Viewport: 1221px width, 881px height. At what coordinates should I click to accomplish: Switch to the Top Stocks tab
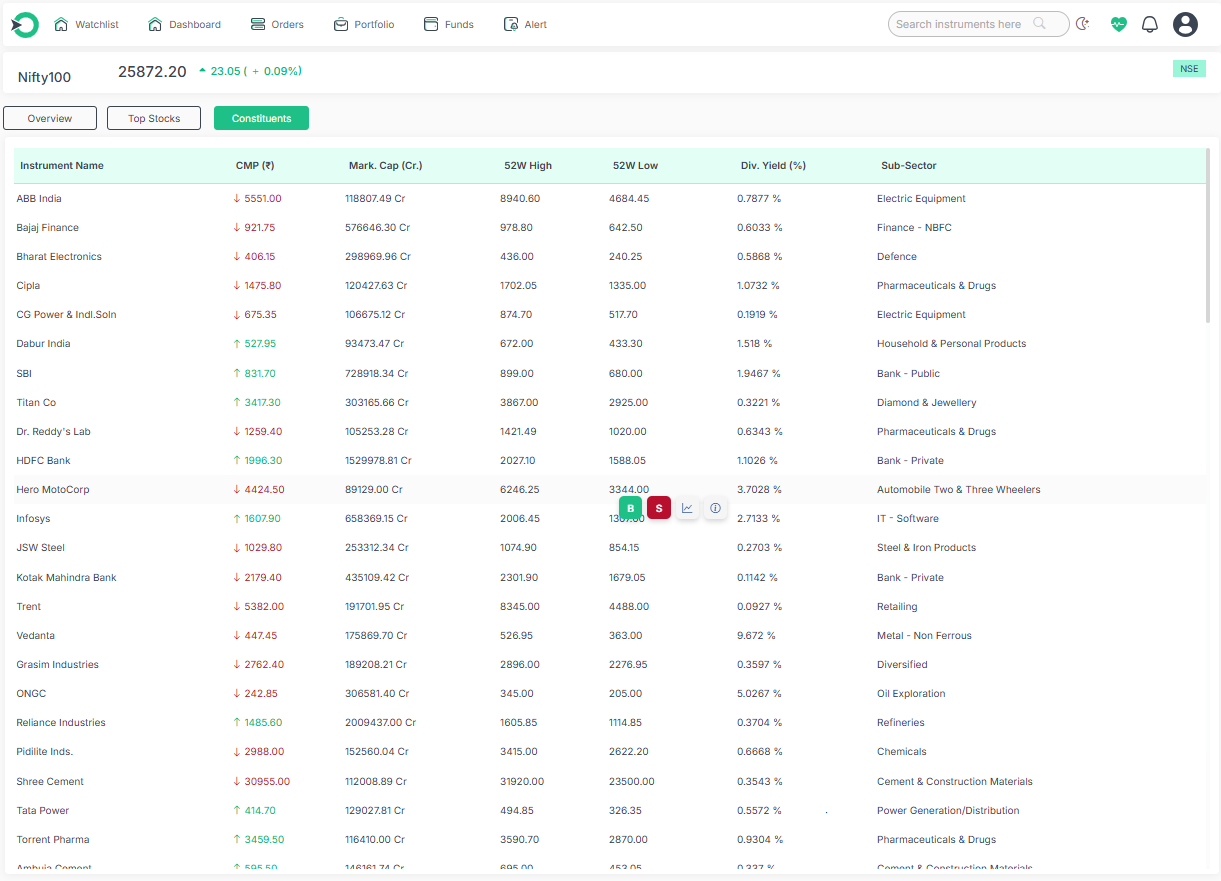click(x=154, y=118)
